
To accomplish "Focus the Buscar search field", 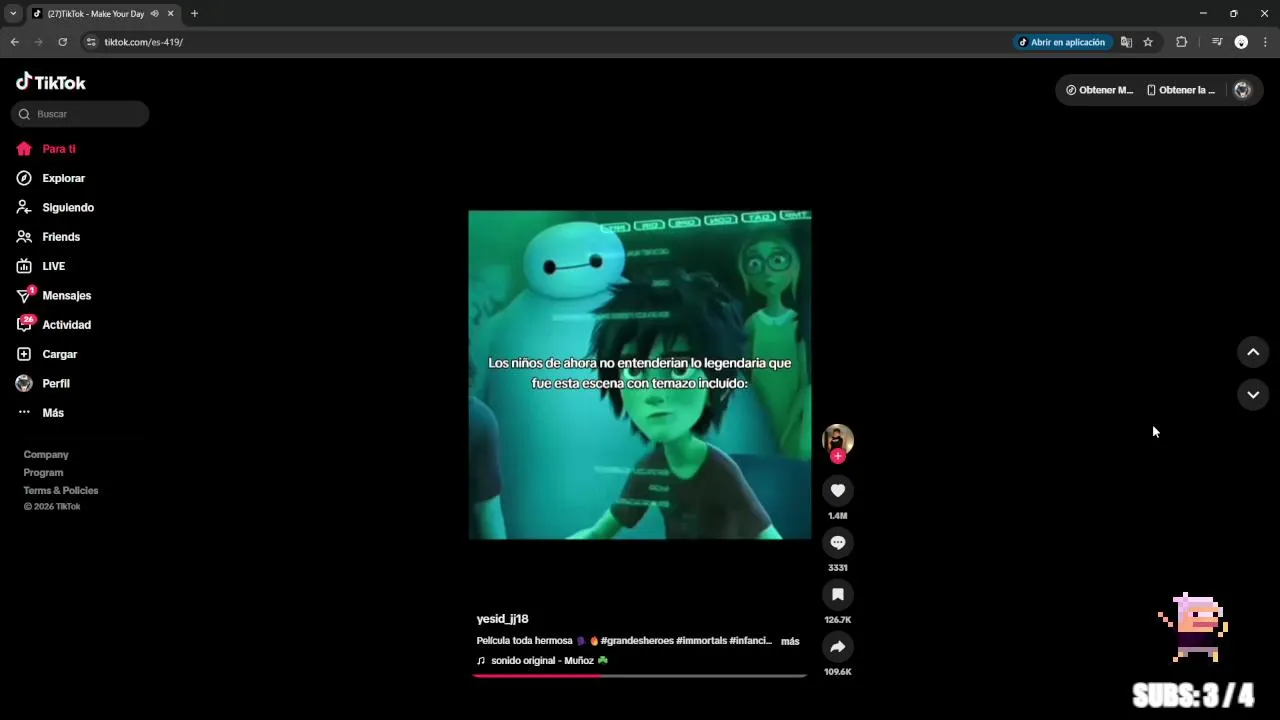I will (80, 114).
